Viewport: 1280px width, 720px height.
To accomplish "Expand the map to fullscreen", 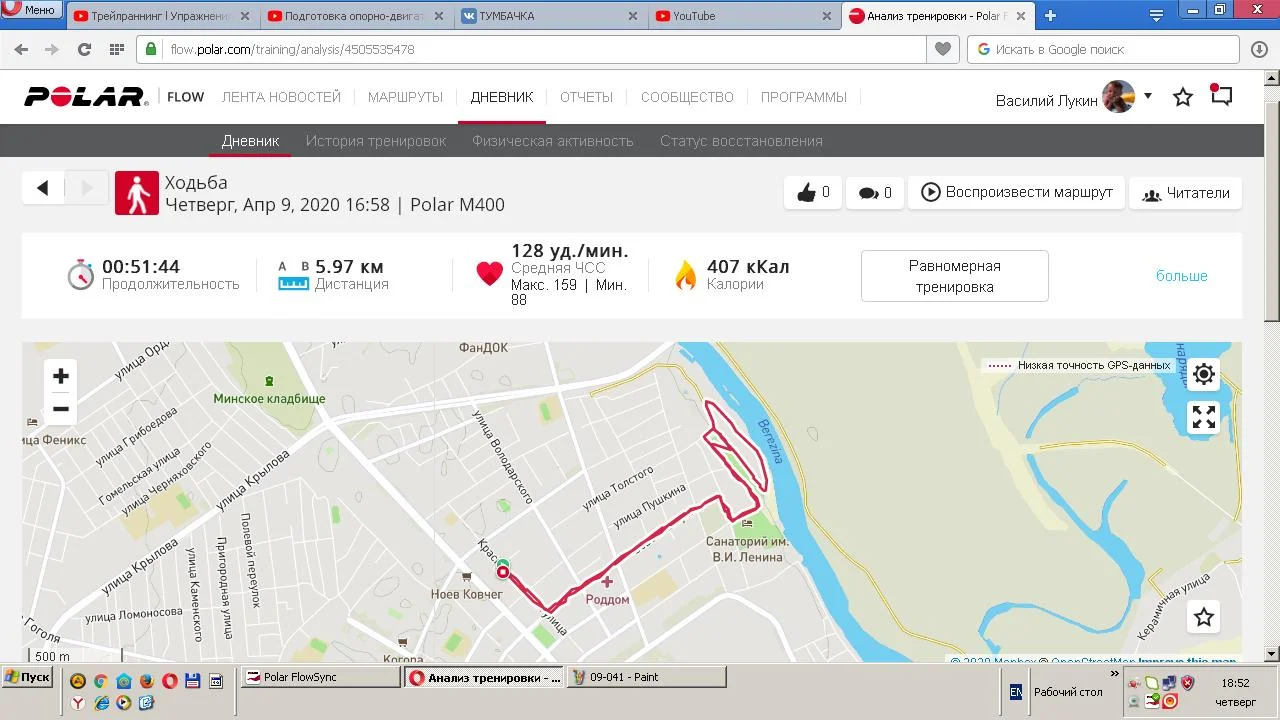I will click(x=1204, y=417).
